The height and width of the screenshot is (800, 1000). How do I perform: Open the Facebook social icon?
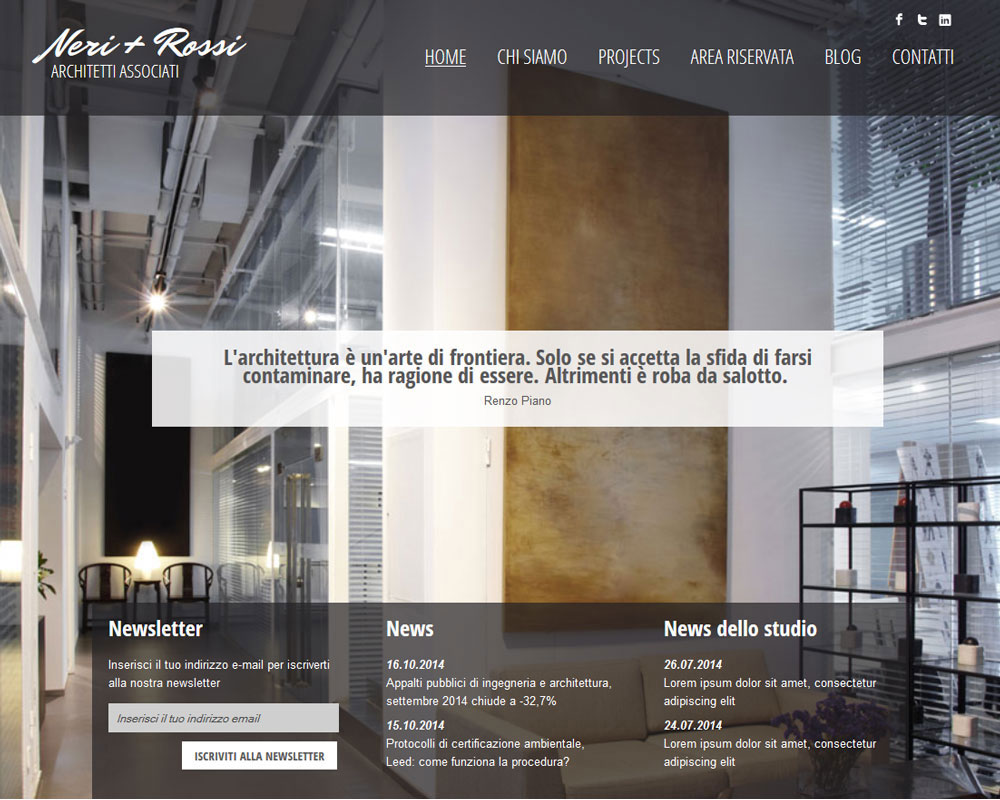(x=899, y=20)
